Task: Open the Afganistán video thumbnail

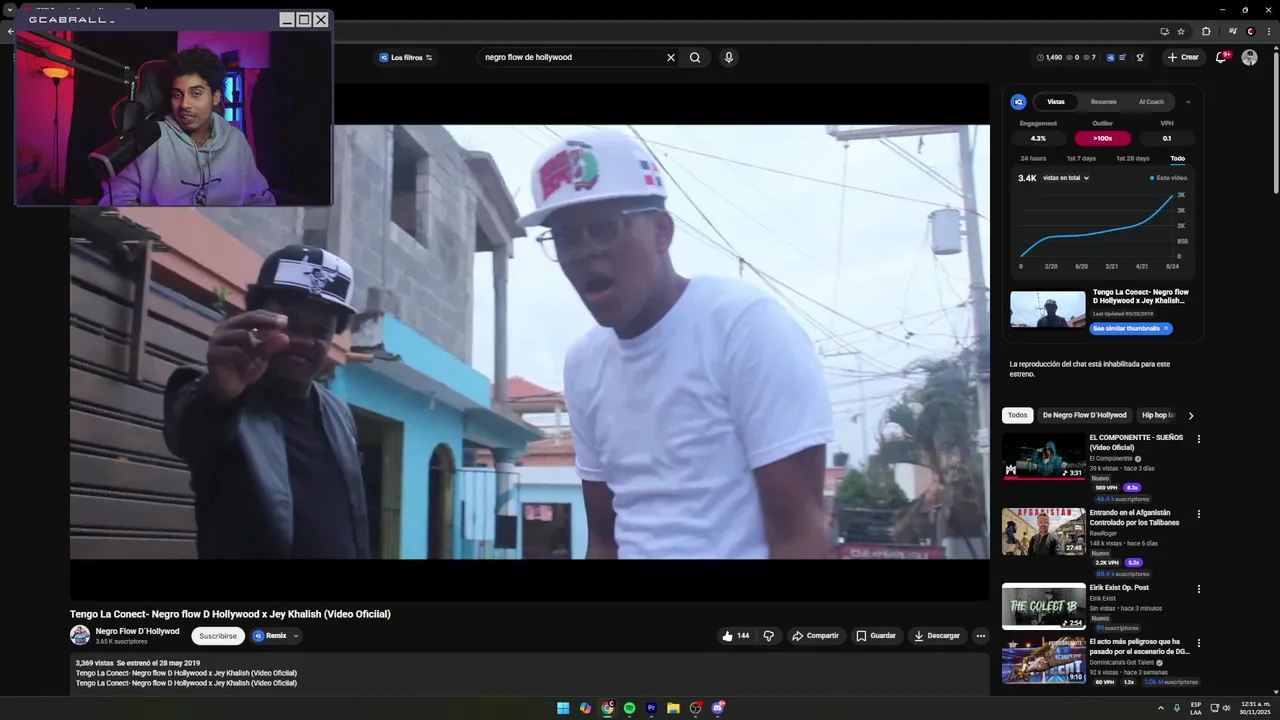Action: click(1044, 531)
